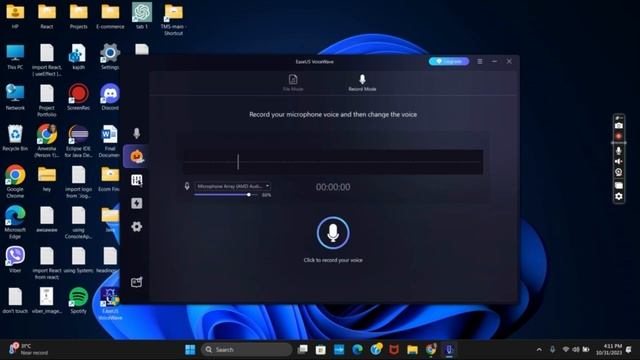Toggle system audio in the ScreenRec toolbar
The height and width of the screenshot is (360, 640).
tap(619, 161)
